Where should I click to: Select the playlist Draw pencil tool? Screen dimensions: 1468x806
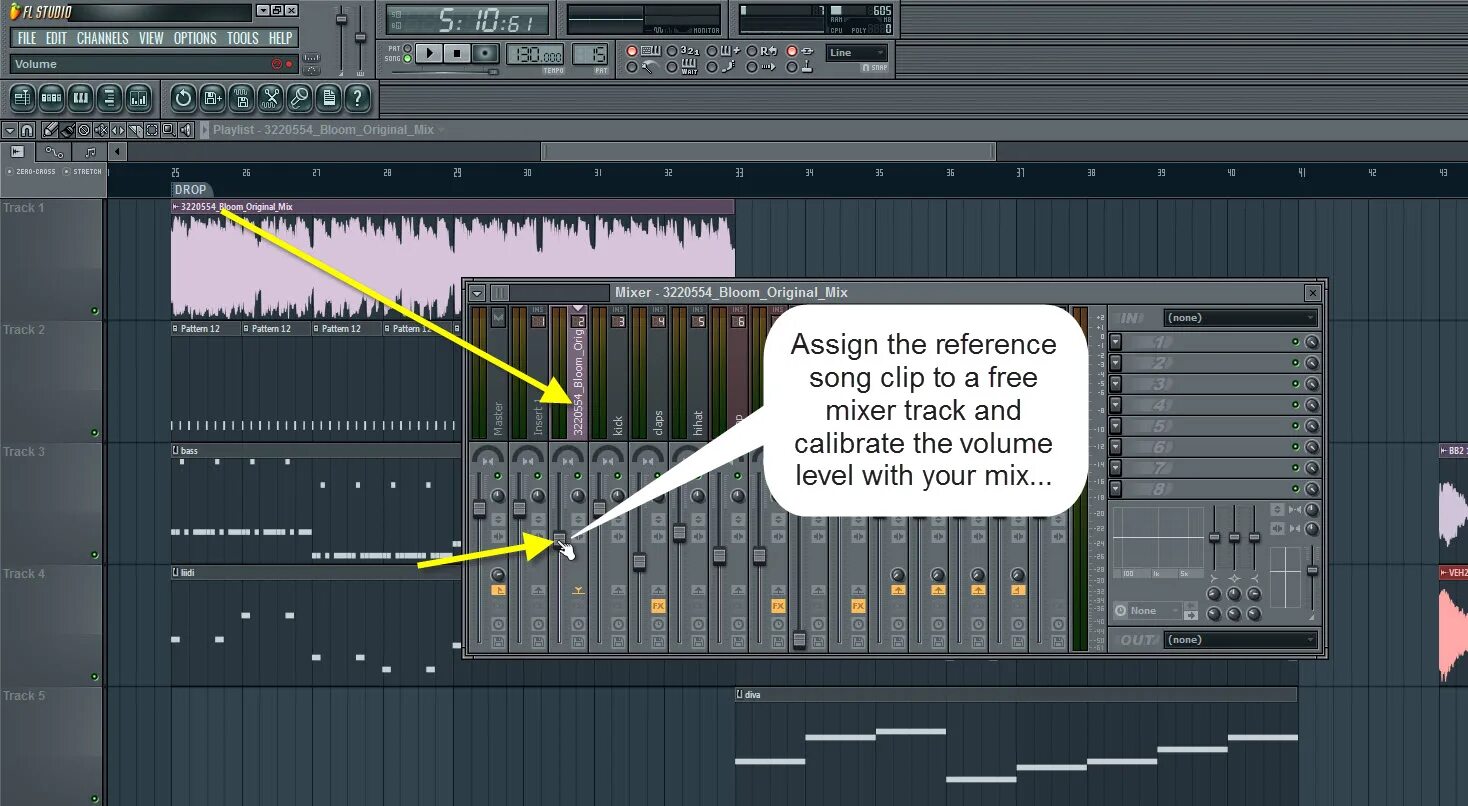click(51, 130)
